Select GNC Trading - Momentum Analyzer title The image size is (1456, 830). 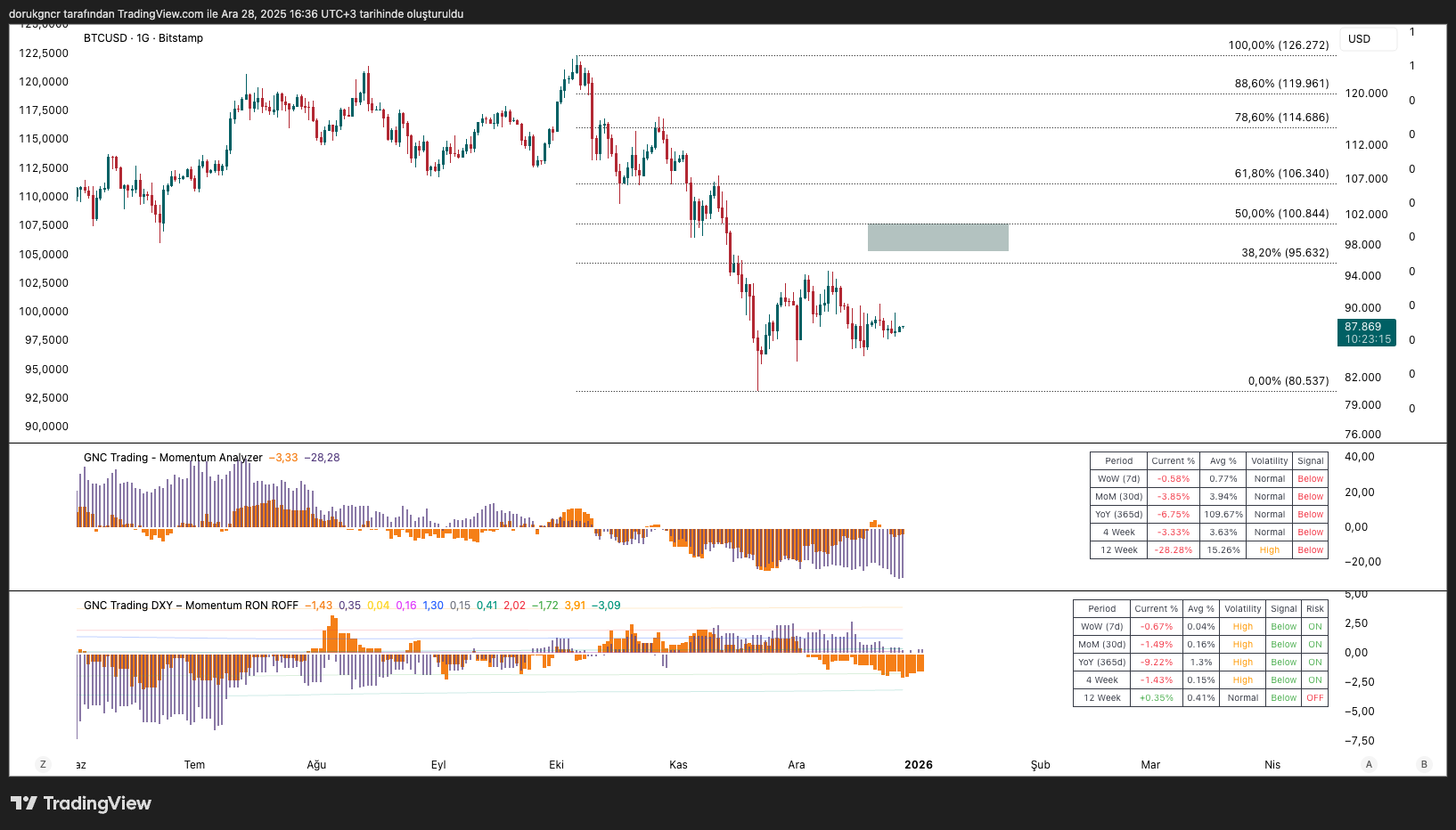[x=173, y=458]
